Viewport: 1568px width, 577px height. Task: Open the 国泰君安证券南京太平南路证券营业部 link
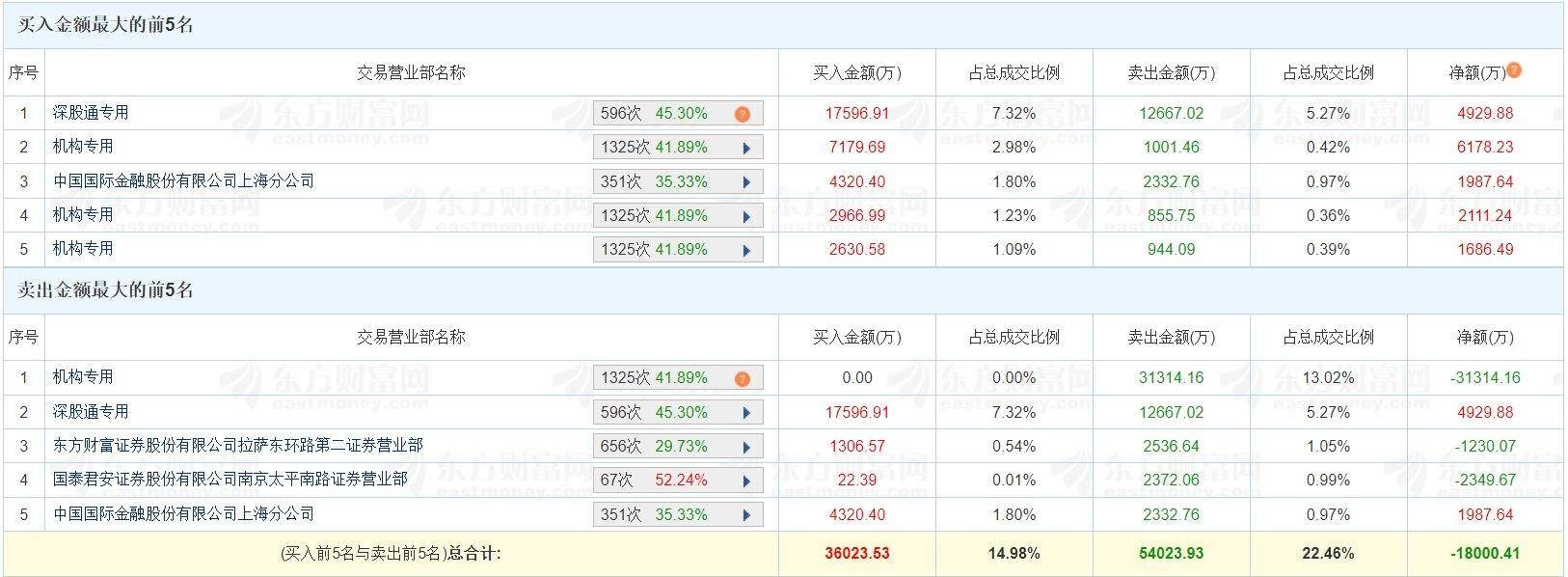[x=230, y=480]
